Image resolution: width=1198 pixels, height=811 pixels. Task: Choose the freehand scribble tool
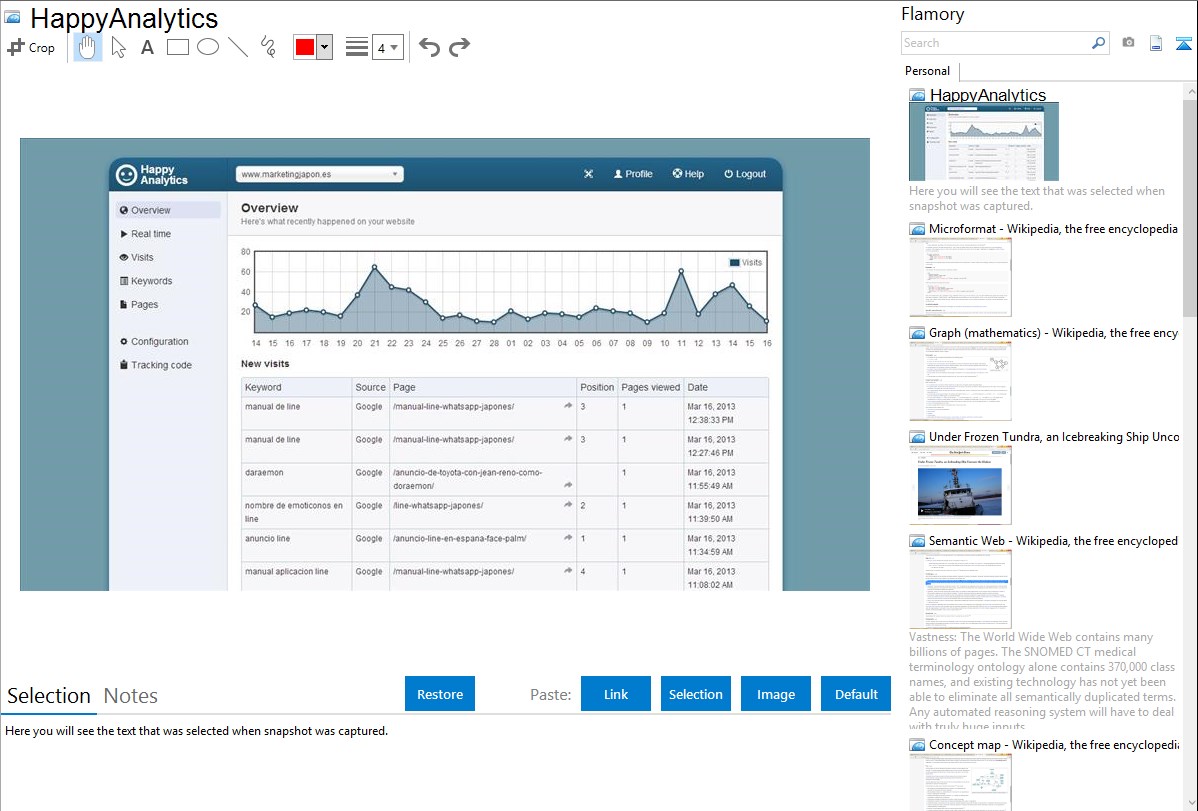[x=268, y=47]
